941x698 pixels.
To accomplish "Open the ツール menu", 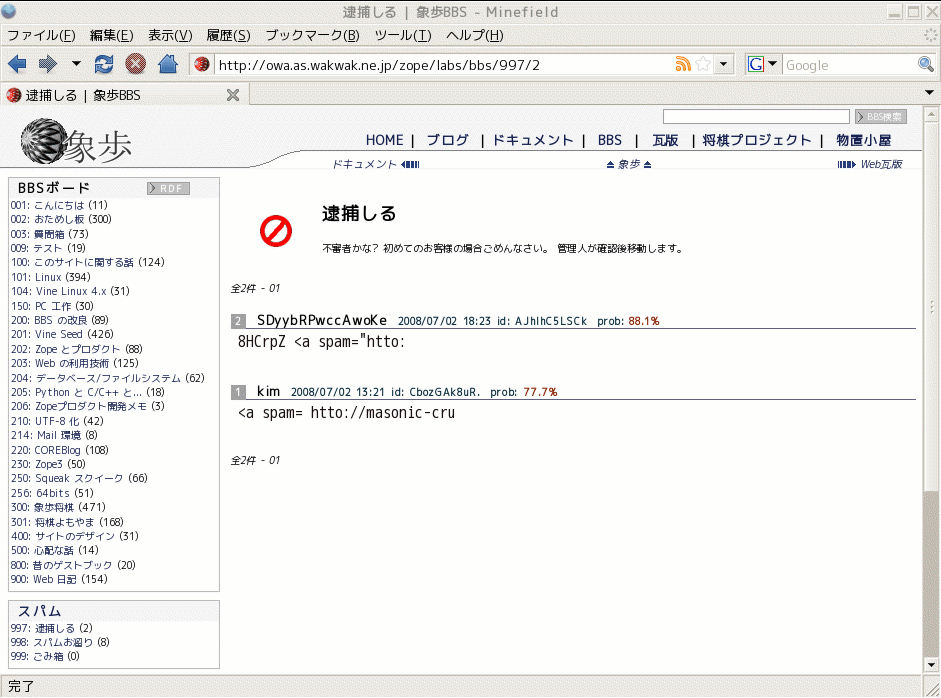I will click(x=402, y=36).
